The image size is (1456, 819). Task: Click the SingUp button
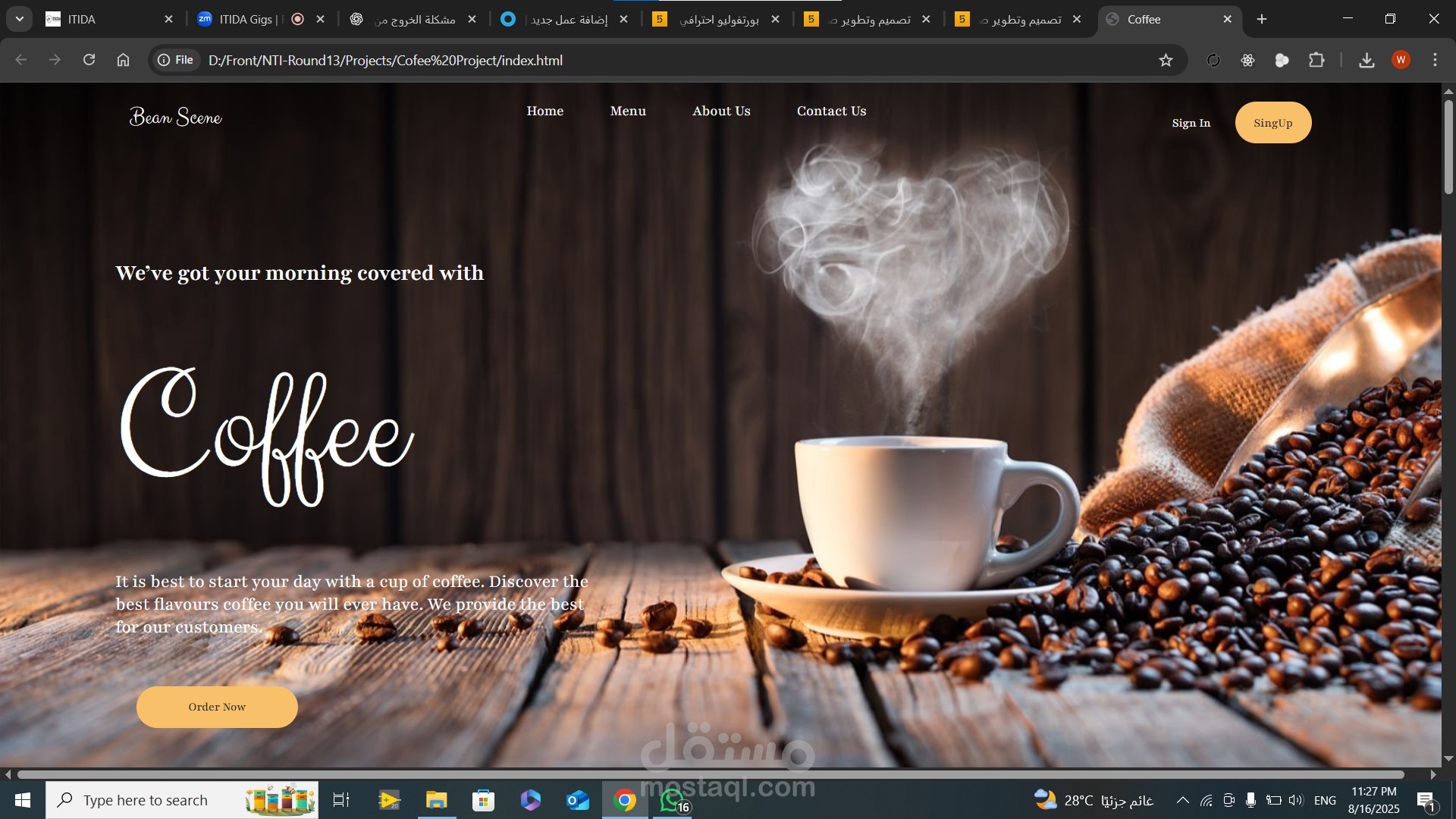(x=1272, y=123)
